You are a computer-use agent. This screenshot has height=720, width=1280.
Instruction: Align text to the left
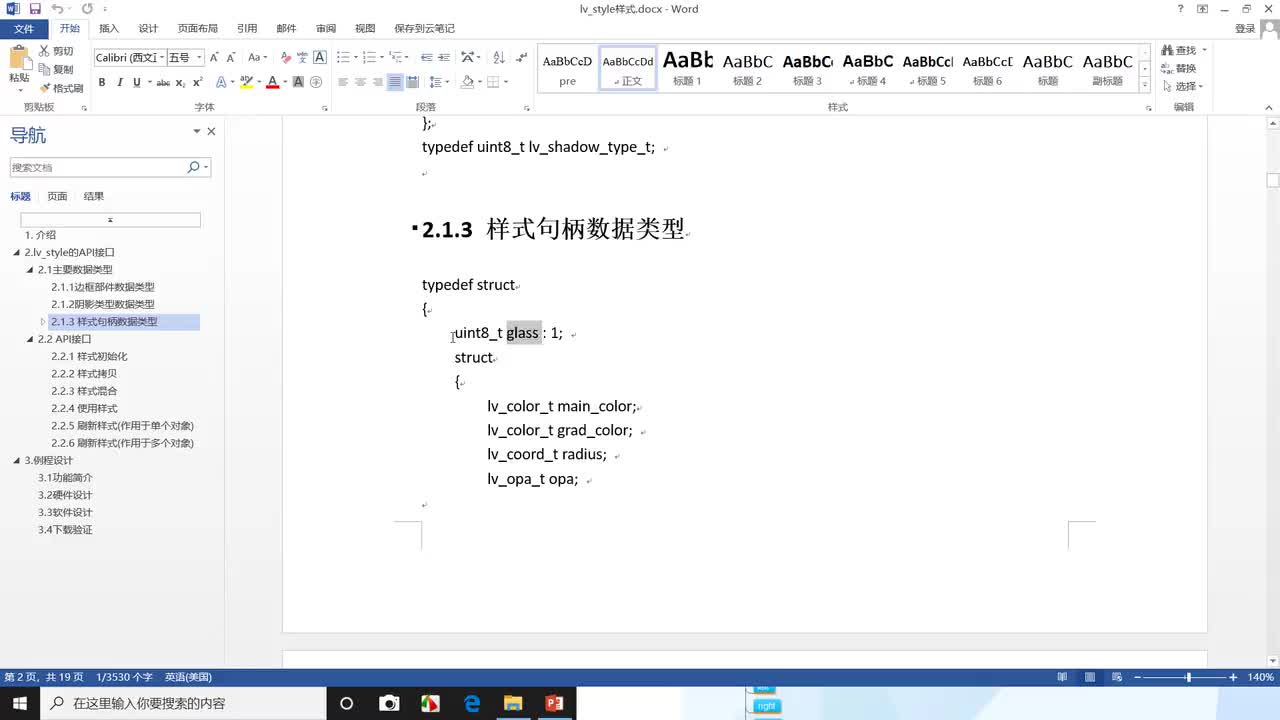tap(343, 82)
